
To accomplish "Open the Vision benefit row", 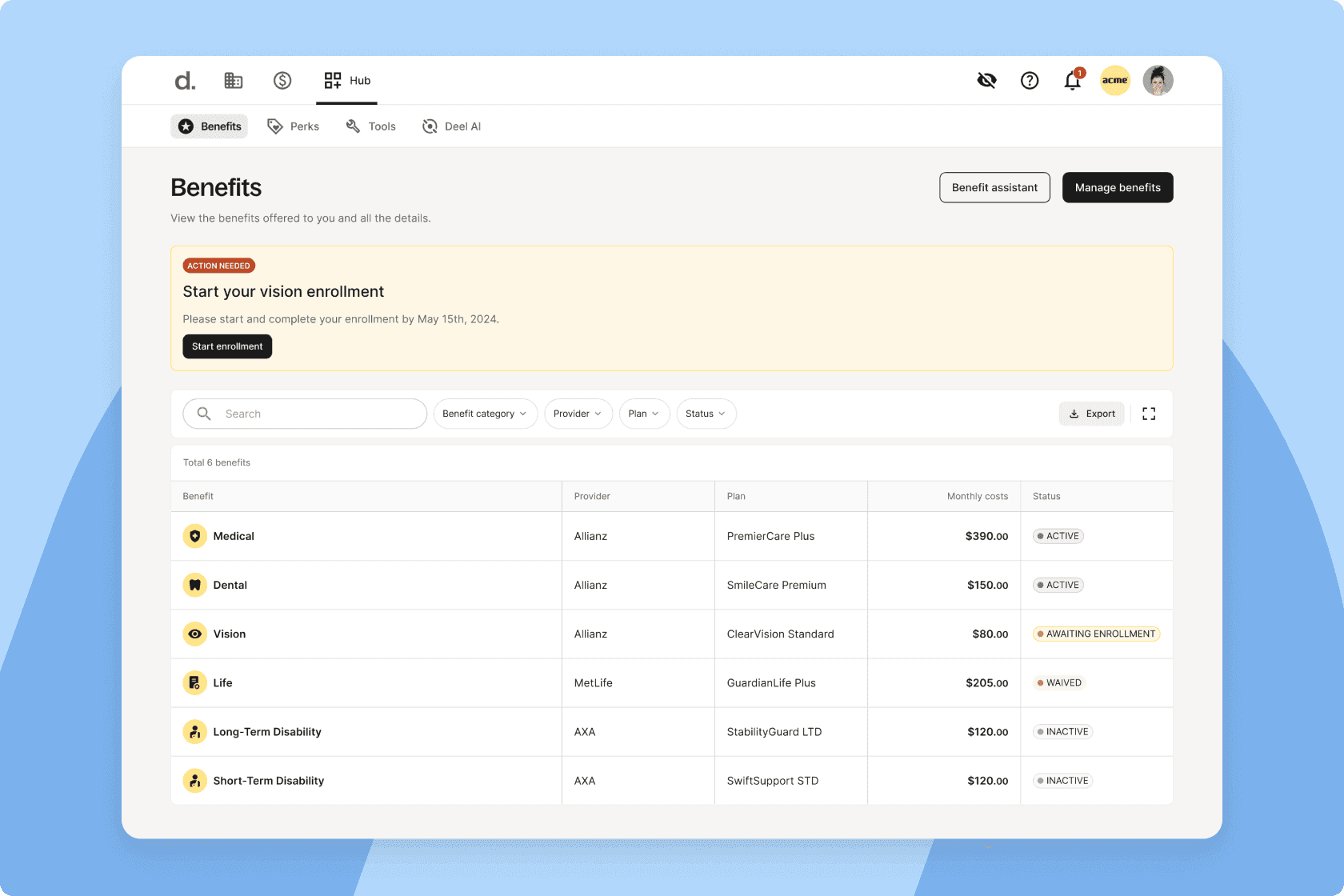I will point(672,634).
